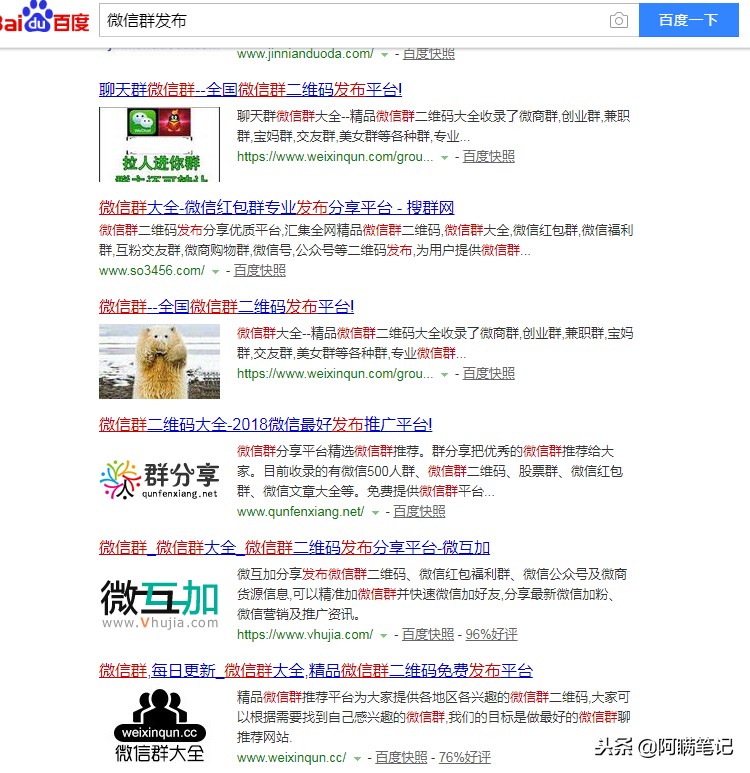Expand dropdown arrow beside 聊天群 result's weixinqun.com URL

click(444, 158)
